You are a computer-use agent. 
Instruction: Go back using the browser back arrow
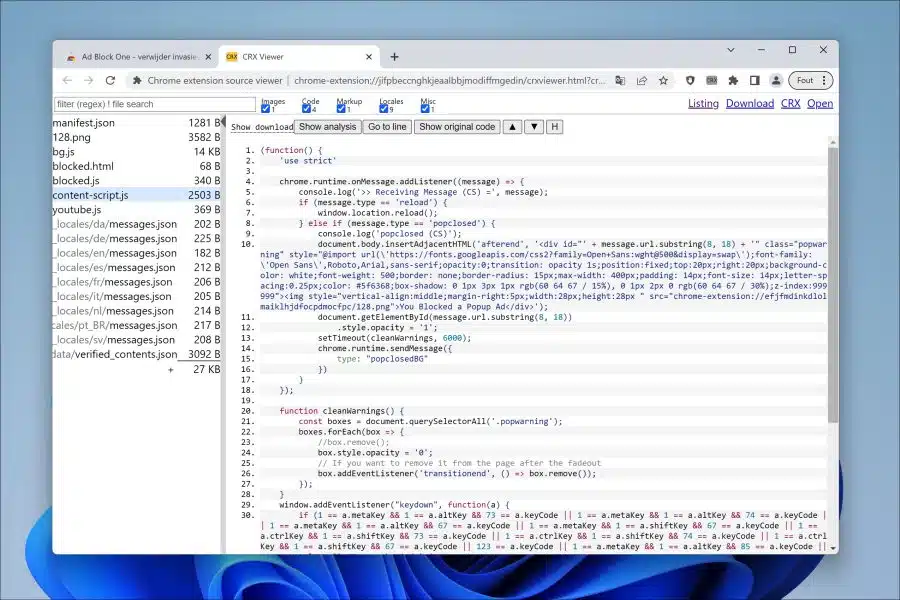click(x=67, y=80)
